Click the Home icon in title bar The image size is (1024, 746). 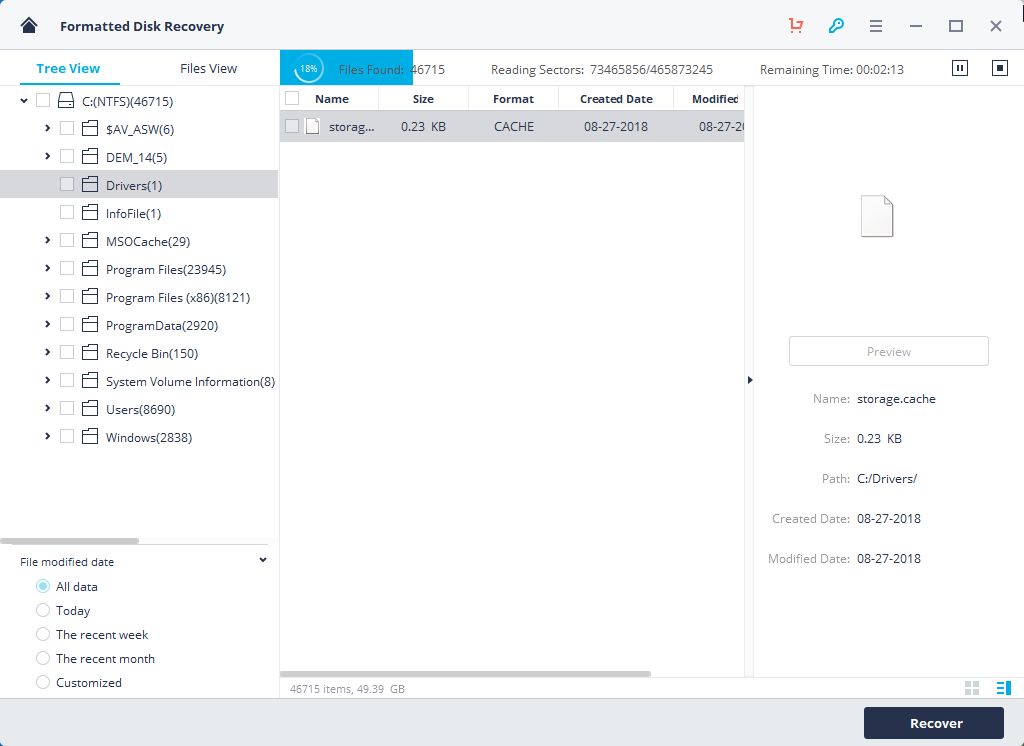pos(29,26)
